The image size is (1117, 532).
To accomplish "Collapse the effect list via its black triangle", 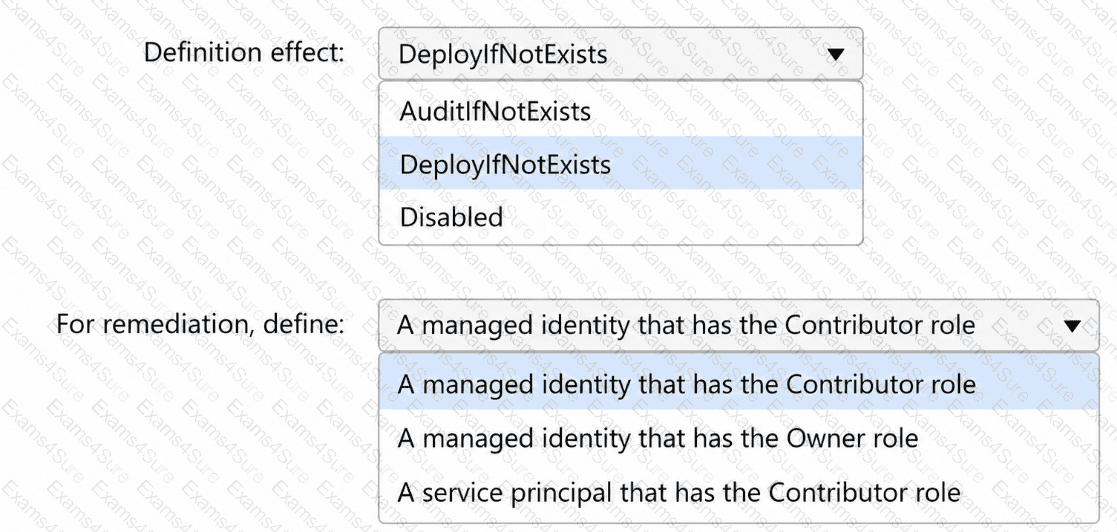I will (835, 54).
